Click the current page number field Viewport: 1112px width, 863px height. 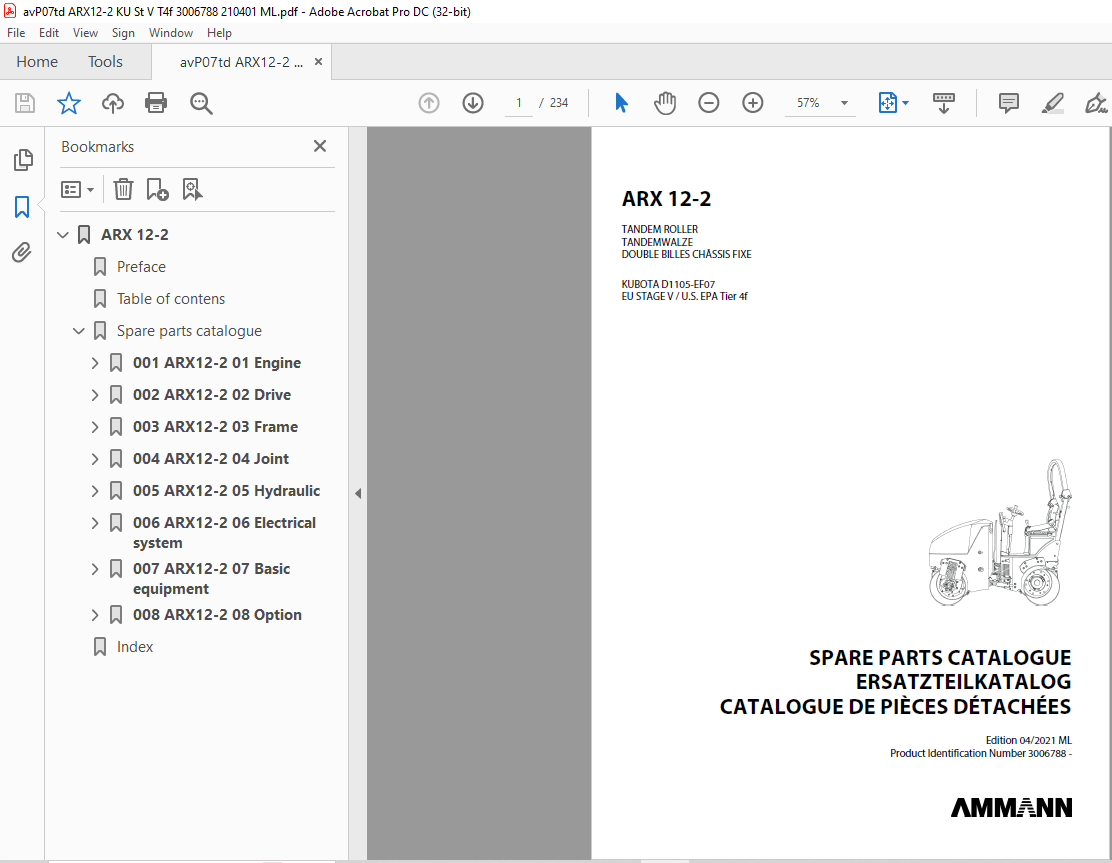(x=518, y=103)
